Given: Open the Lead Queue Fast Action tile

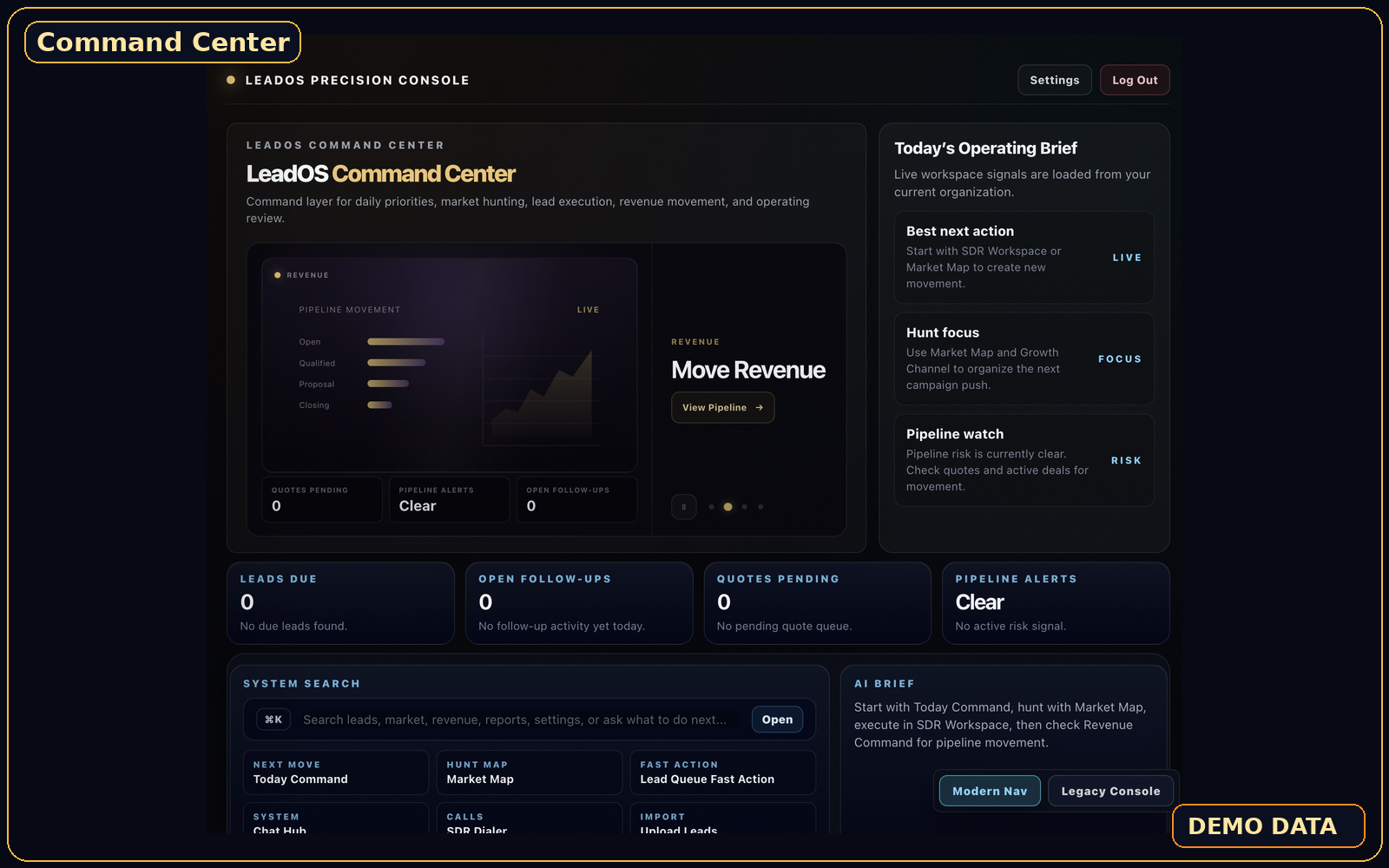Looking at the screenshot, I should (x=722, y=773).
